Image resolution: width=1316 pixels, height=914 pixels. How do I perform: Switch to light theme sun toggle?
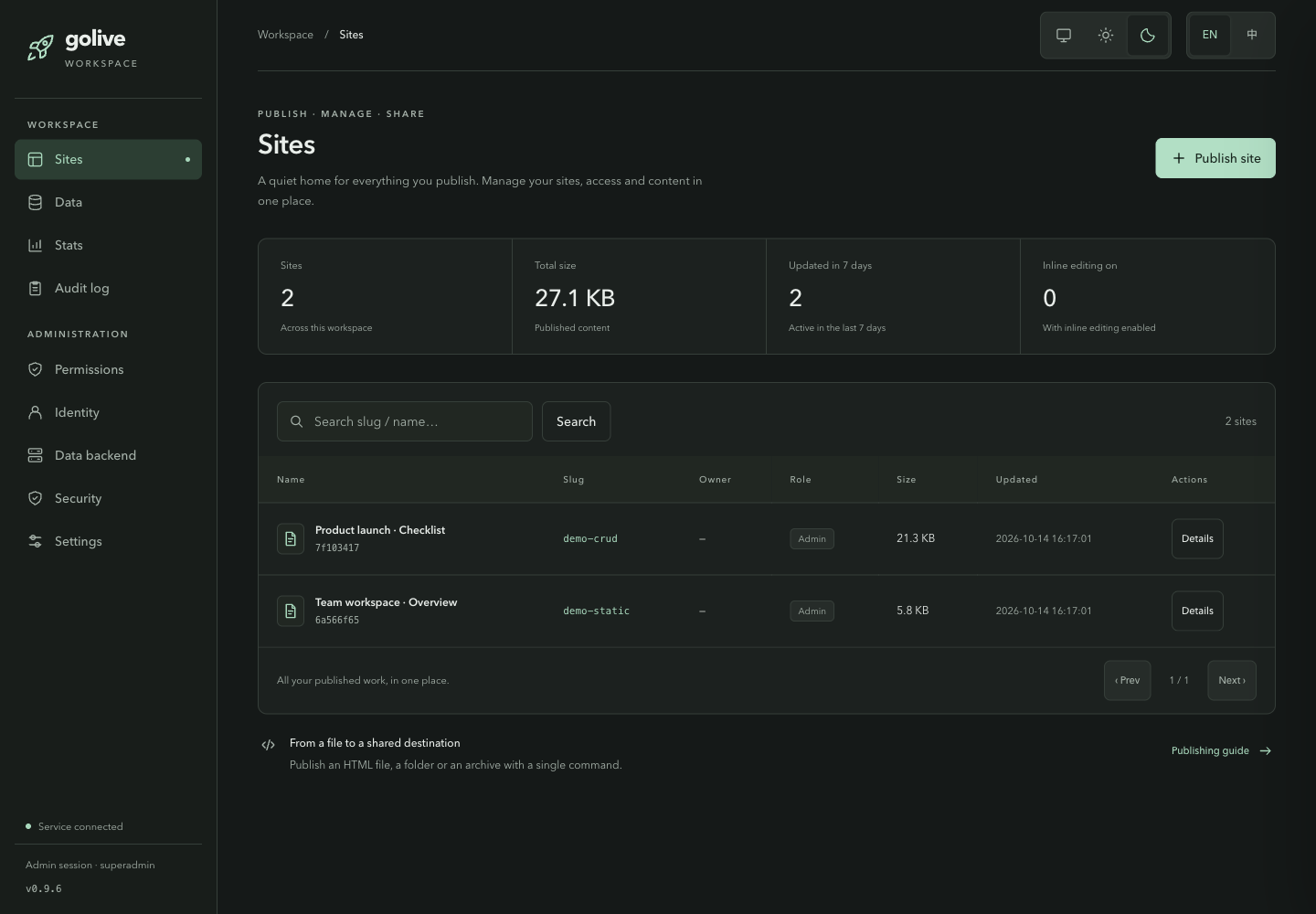[1106, 35]
